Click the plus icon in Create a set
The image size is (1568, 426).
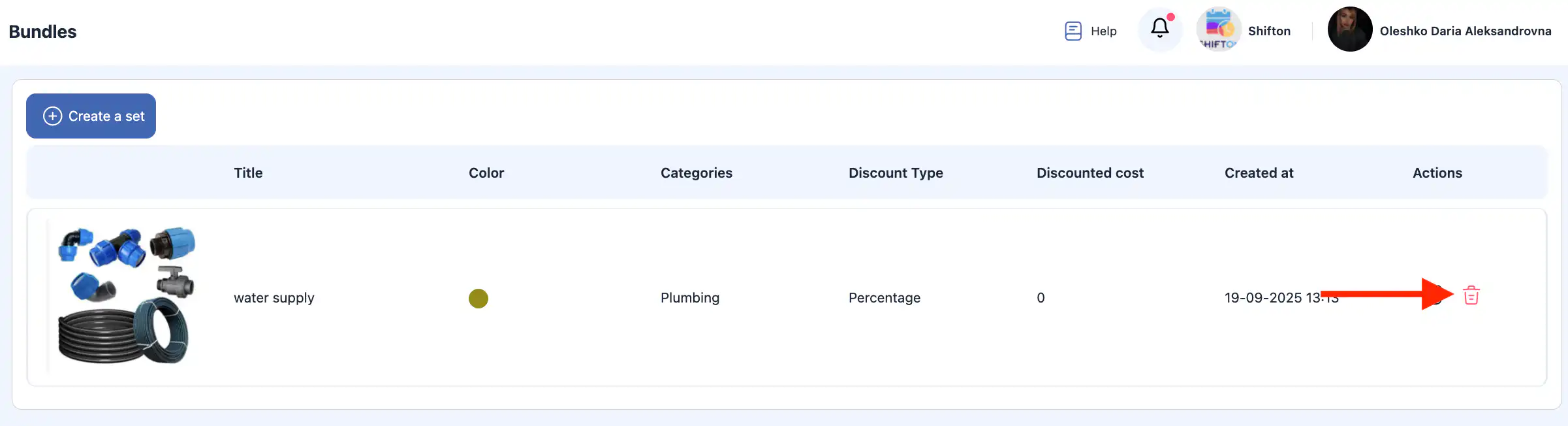point(52,116)
